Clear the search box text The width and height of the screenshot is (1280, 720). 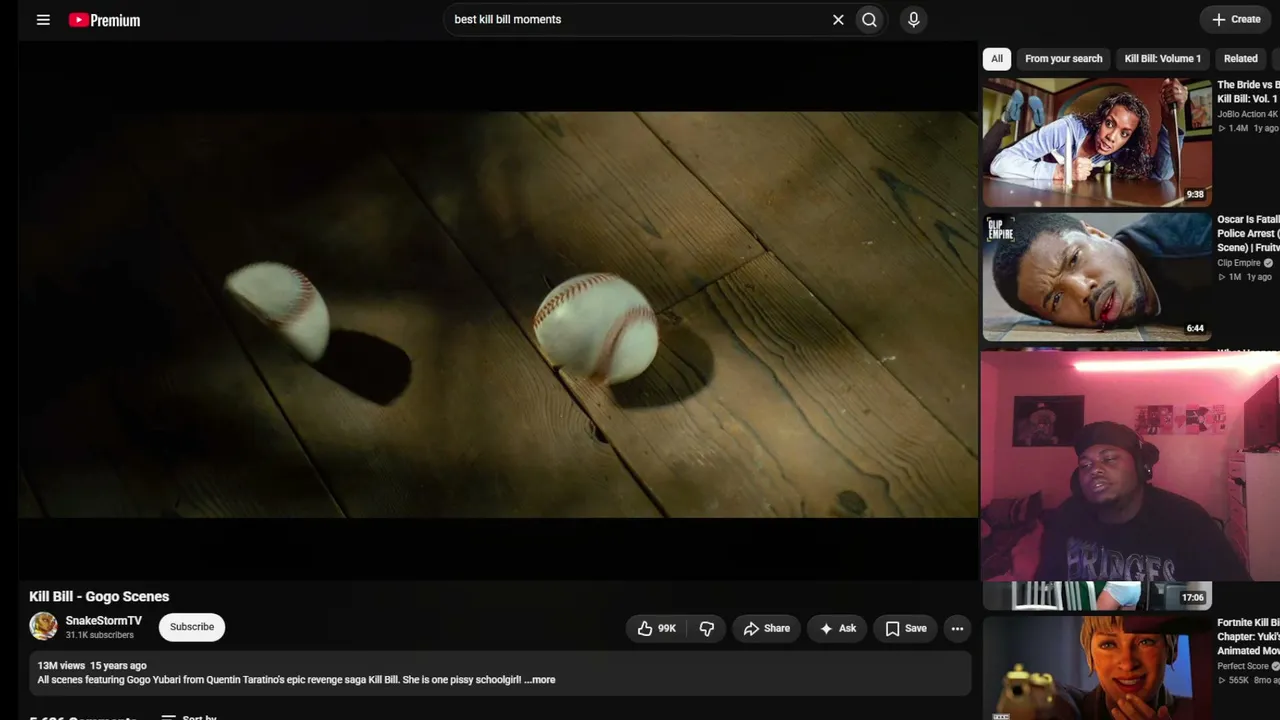click(x=838, y=19)
